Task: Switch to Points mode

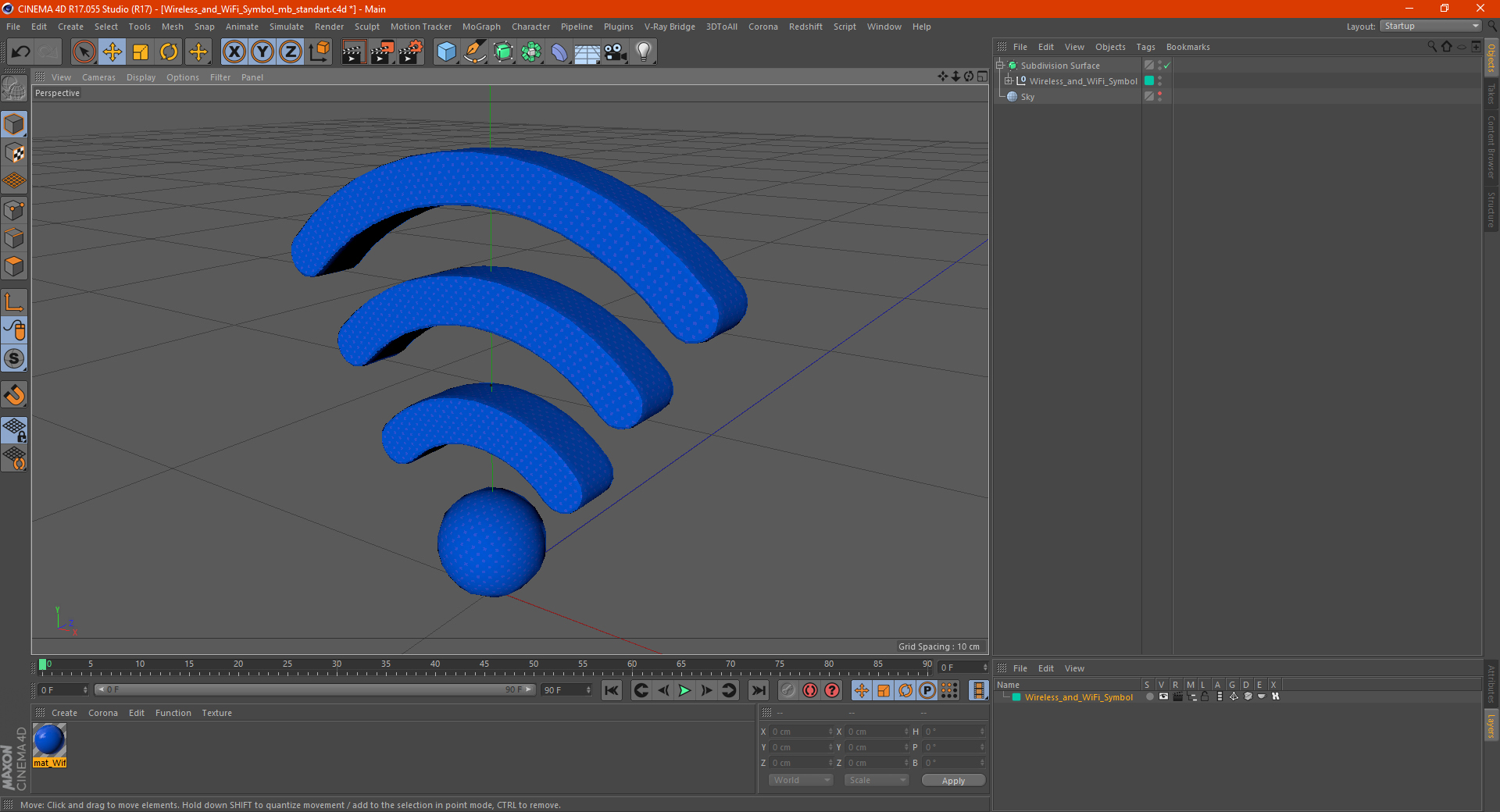Action: 14,210
